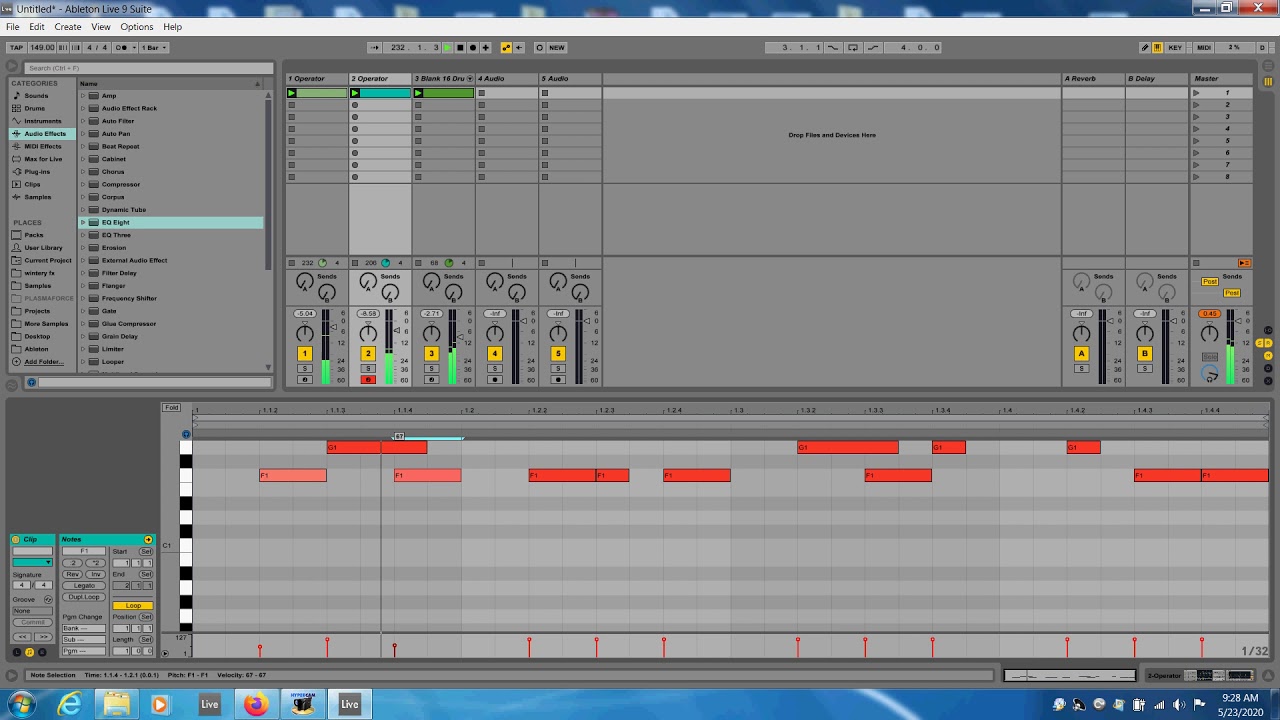
Task: Stop playback with the transport Stop button
Action: coord(460,47)
